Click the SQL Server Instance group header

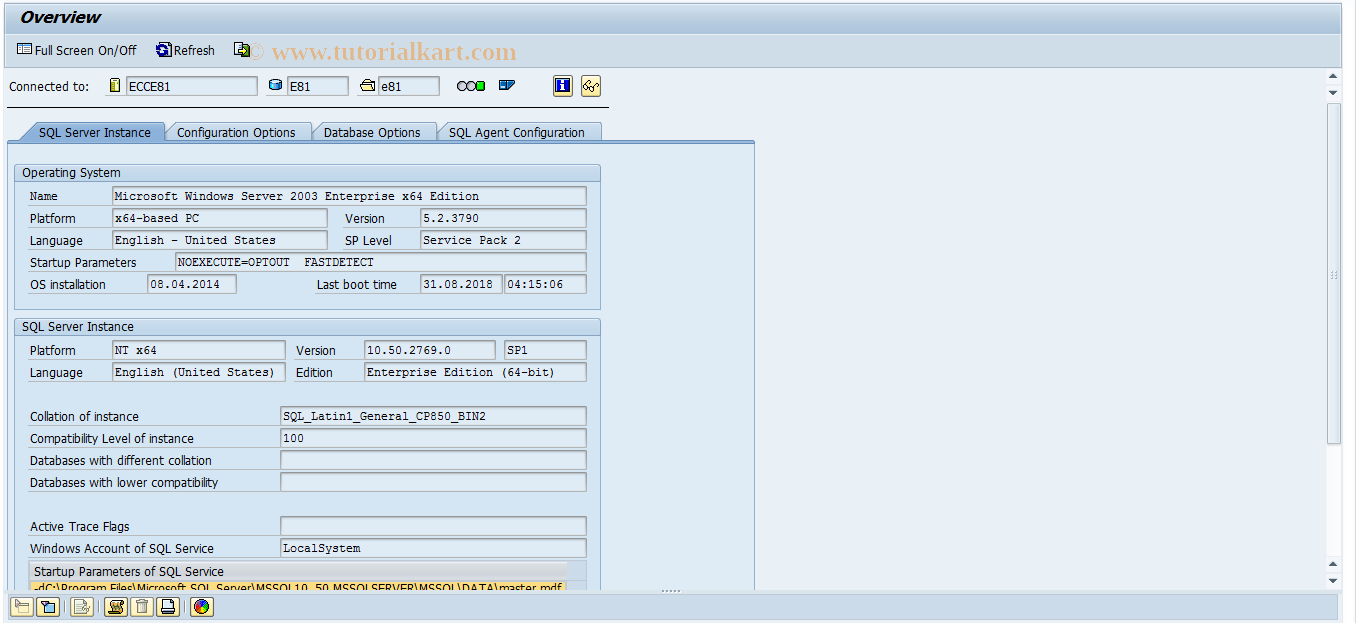[308, 327]
